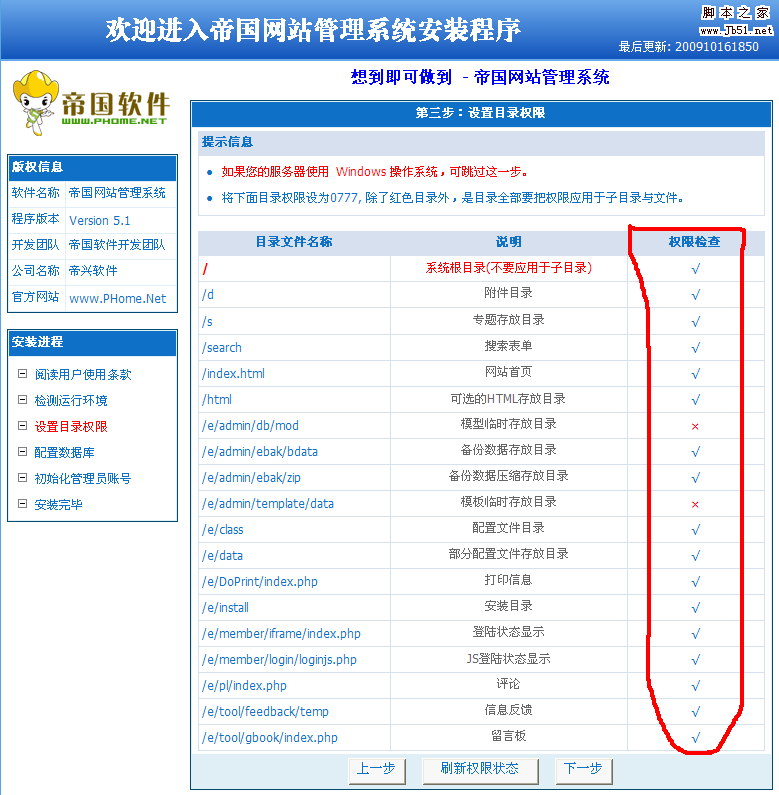Click the 模型临时存放目录 description

click(509, 424)
